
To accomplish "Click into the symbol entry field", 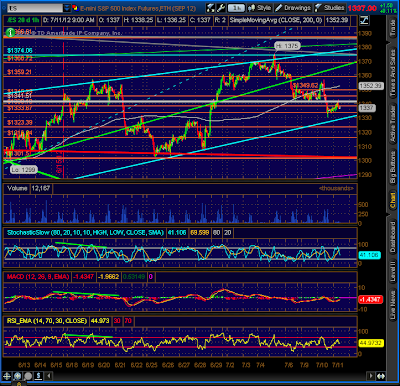I will coord(35,8).
